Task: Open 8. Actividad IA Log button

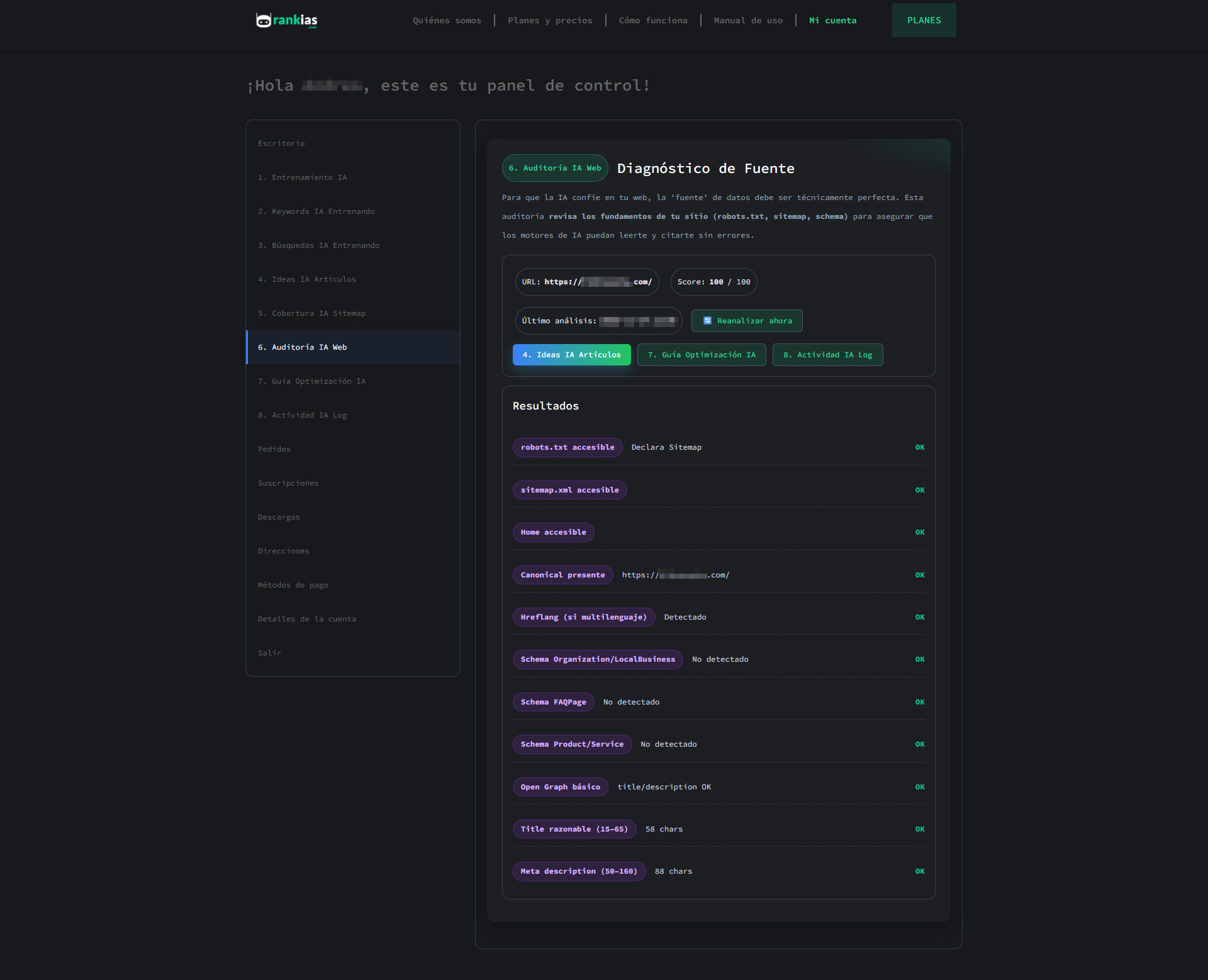Action: click(x=827, y=355)
